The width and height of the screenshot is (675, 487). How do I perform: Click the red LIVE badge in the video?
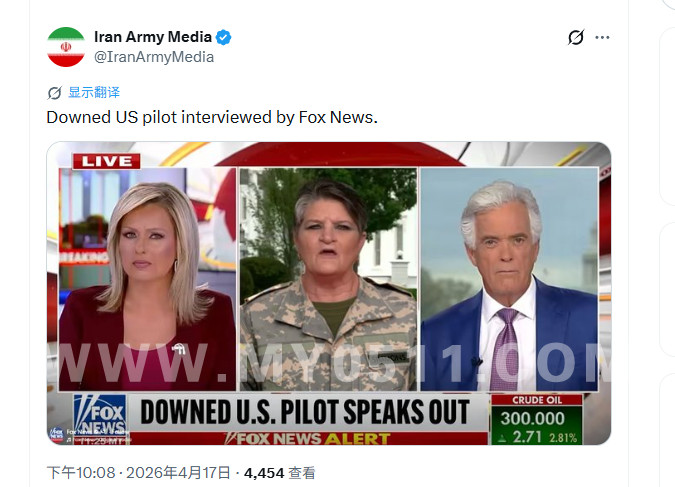106,161
